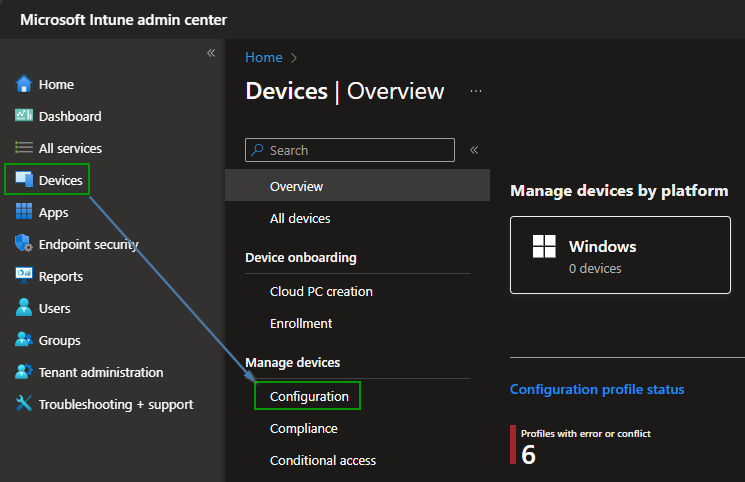Click the Windows platform tile
Viewport: 745px width, 482px height.
(x=620, y=256)
